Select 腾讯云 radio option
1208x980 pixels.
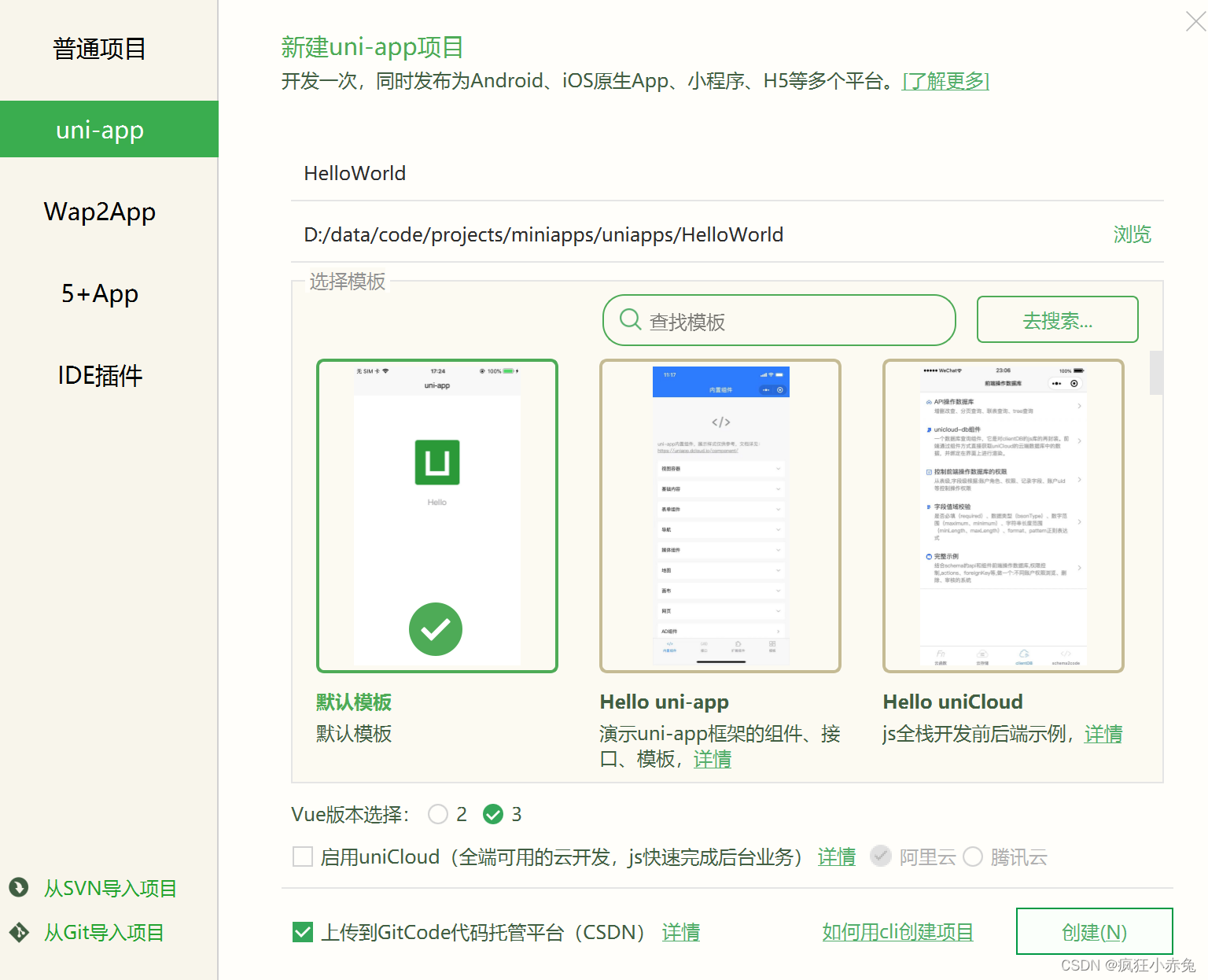[973, 856]
